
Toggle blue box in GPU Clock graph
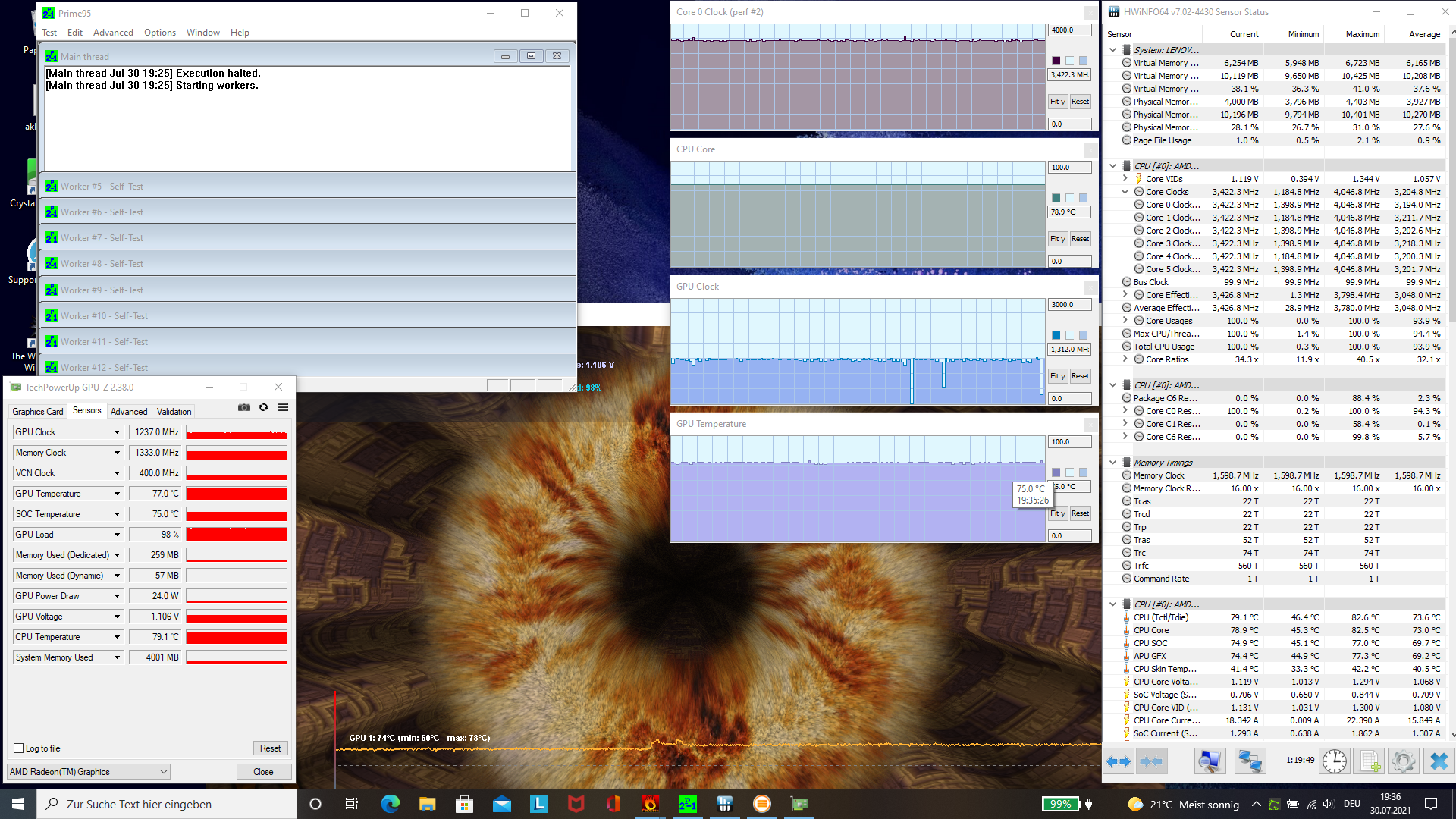click(1056, 335)
